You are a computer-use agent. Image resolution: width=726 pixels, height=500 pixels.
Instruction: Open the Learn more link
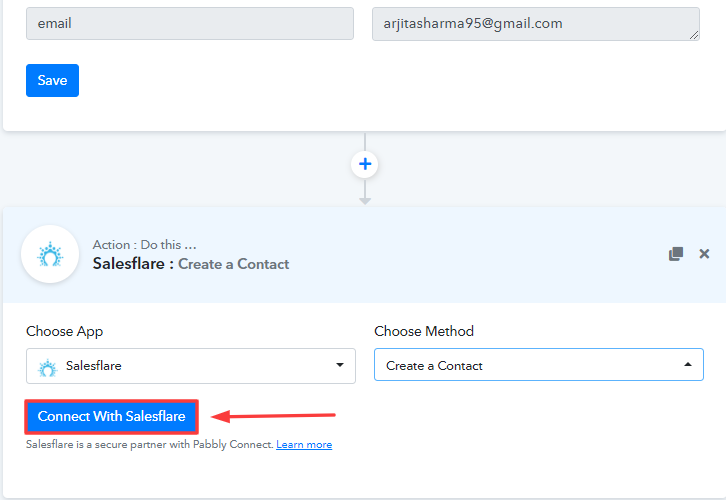[304, 444]
